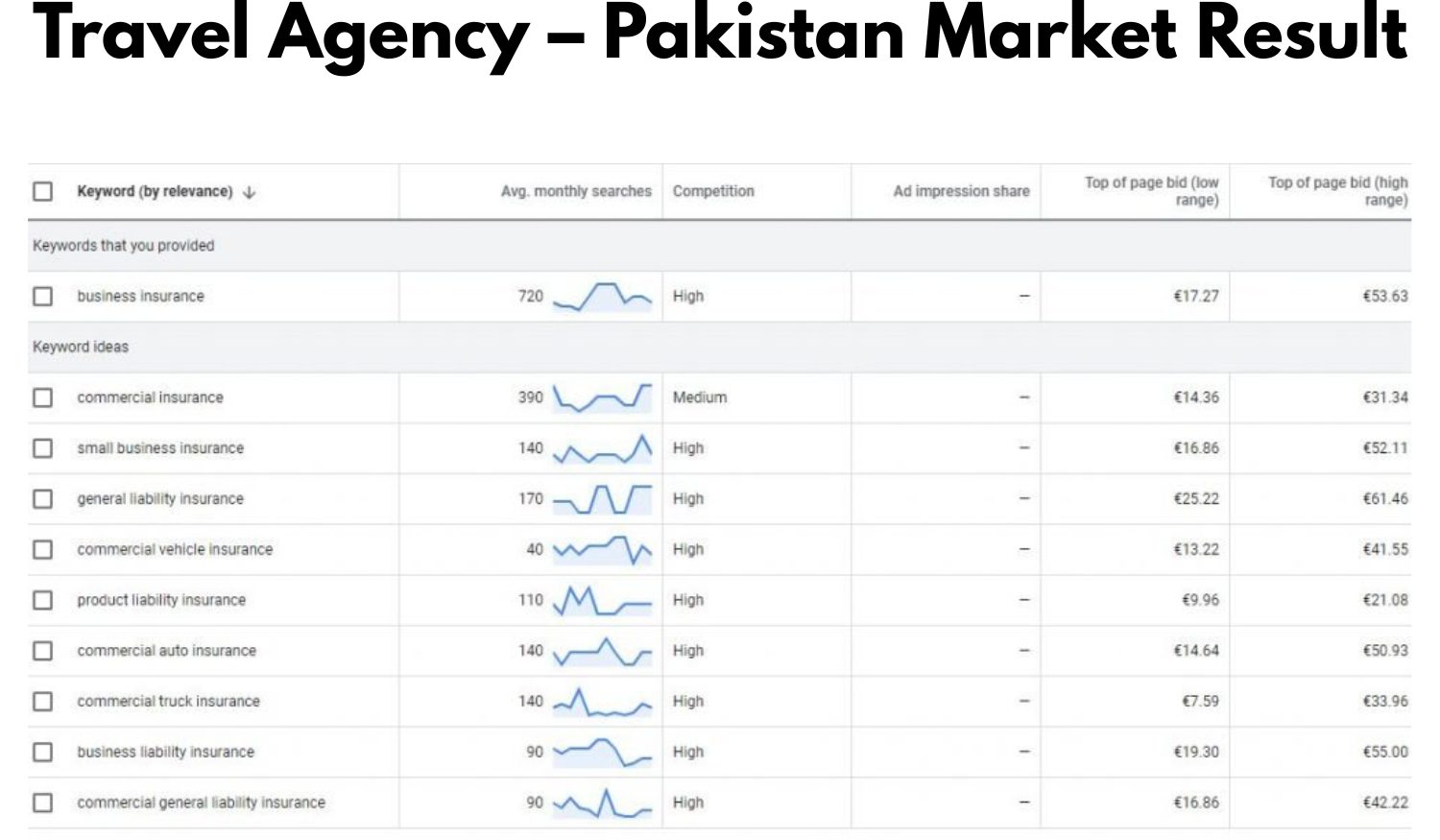Expand the Keyword ideas section
This screenshot has width=1440, height=840.
pos(81,347)
